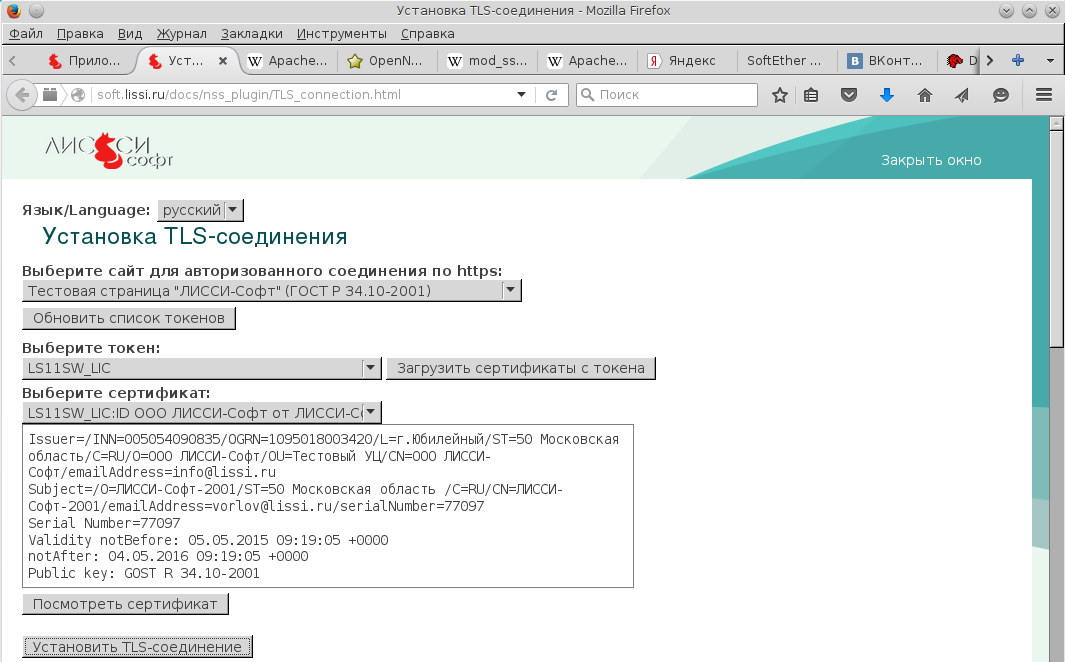
Task: Click the Поиск search field
Action: coord(670,95)
